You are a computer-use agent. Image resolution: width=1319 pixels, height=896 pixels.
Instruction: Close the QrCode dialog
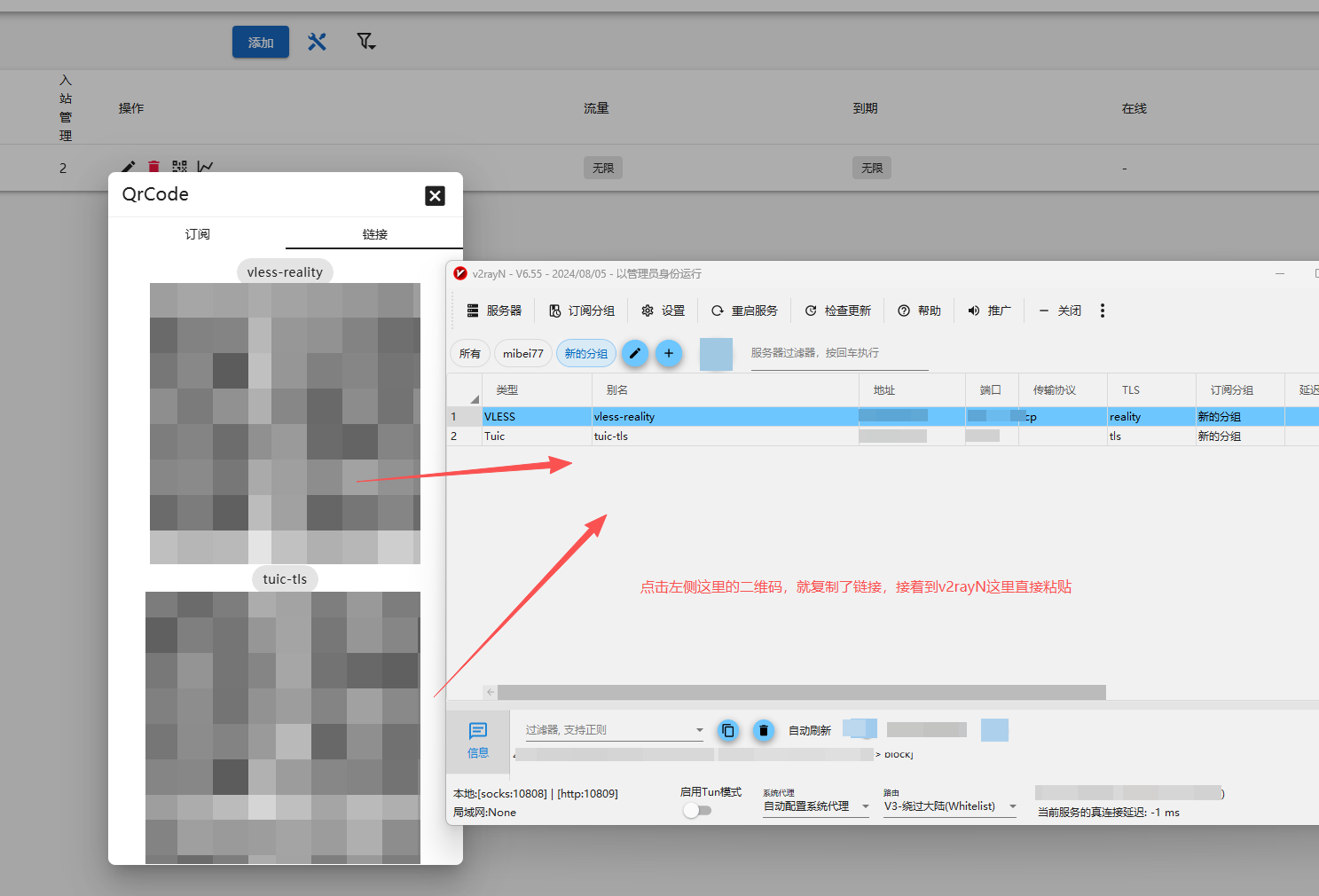[435, 195]
